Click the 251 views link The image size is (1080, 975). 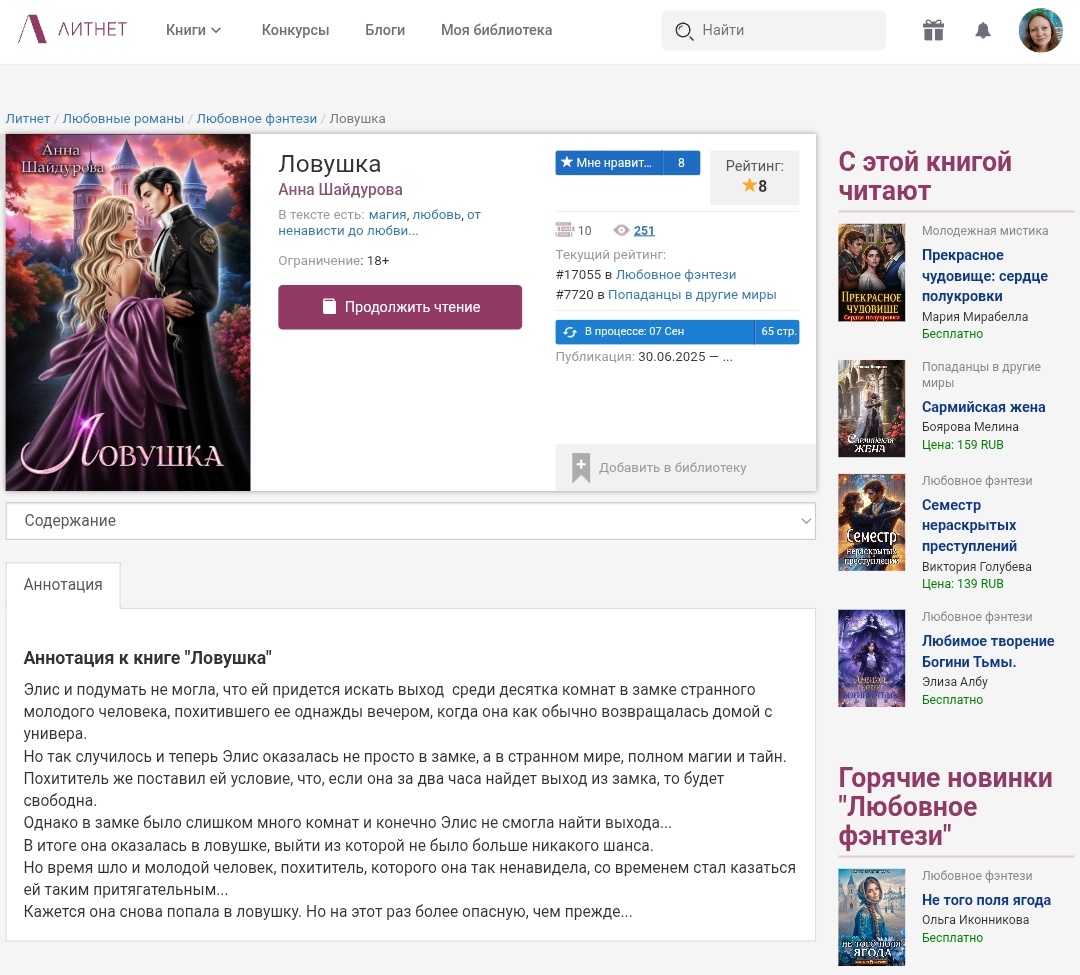pyautogui.click(x=644, y=231)
